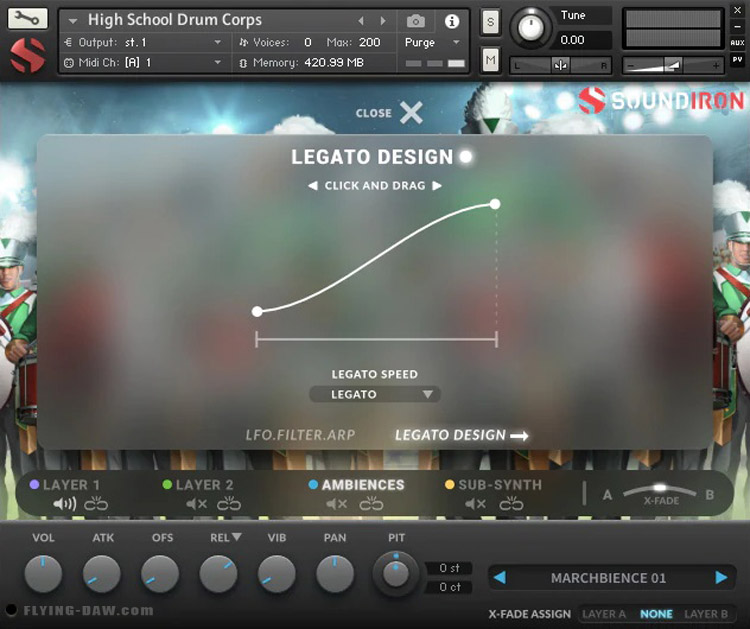Go to next ambience preset arrow
750x629 pixels.
coord(721,577)
